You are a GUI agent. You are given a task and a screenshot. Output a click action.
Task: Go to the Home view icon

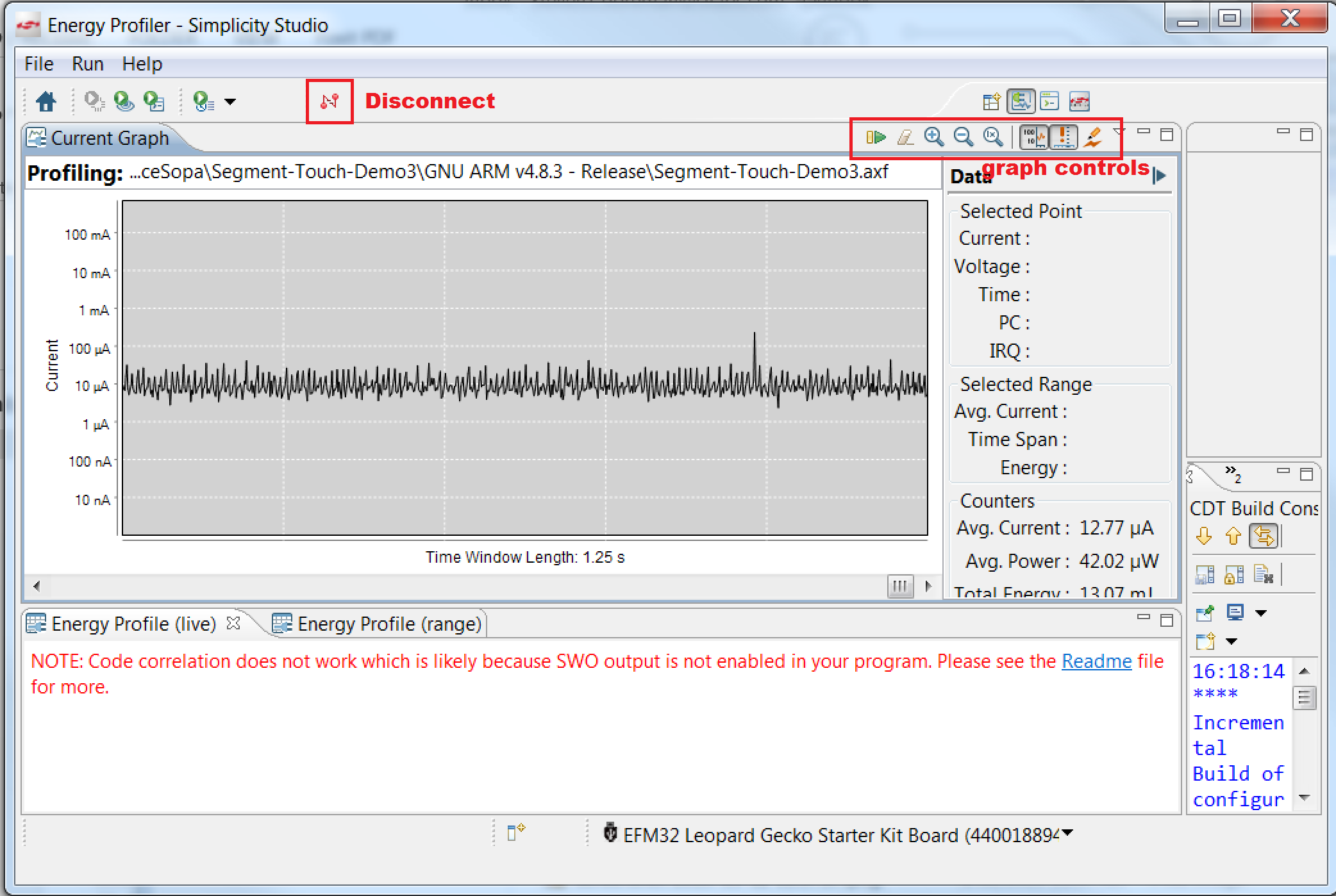click(46, 101)
